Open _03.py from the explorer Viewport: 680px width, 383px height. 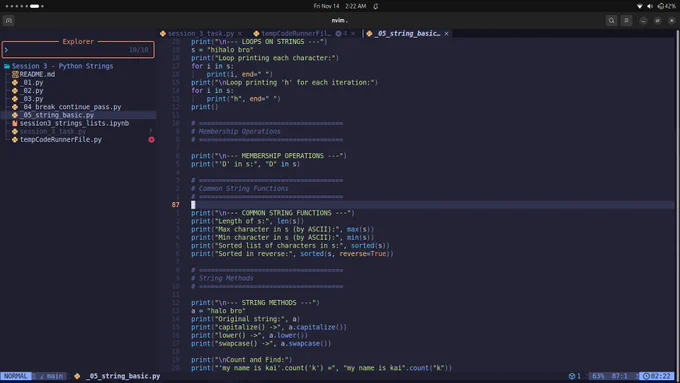point(32,99)
